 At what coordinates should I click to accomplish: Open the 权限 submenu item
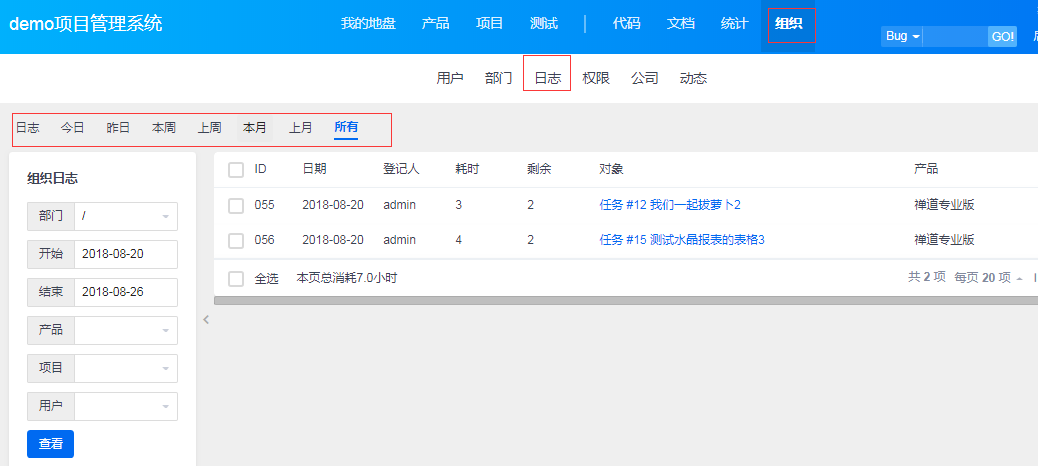pos(596,78)
